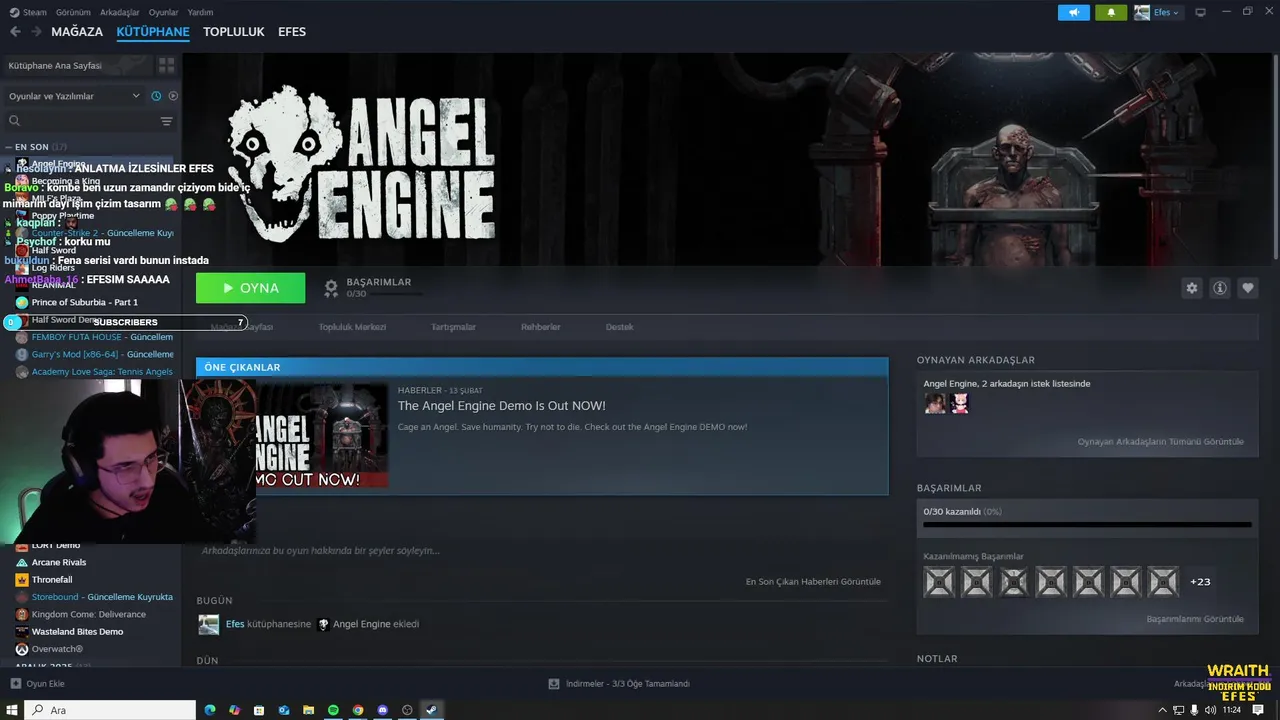The width and height of the screenshot is (1280, 720).
Task: Switch library to grid view icon
Action: [166, 65]
